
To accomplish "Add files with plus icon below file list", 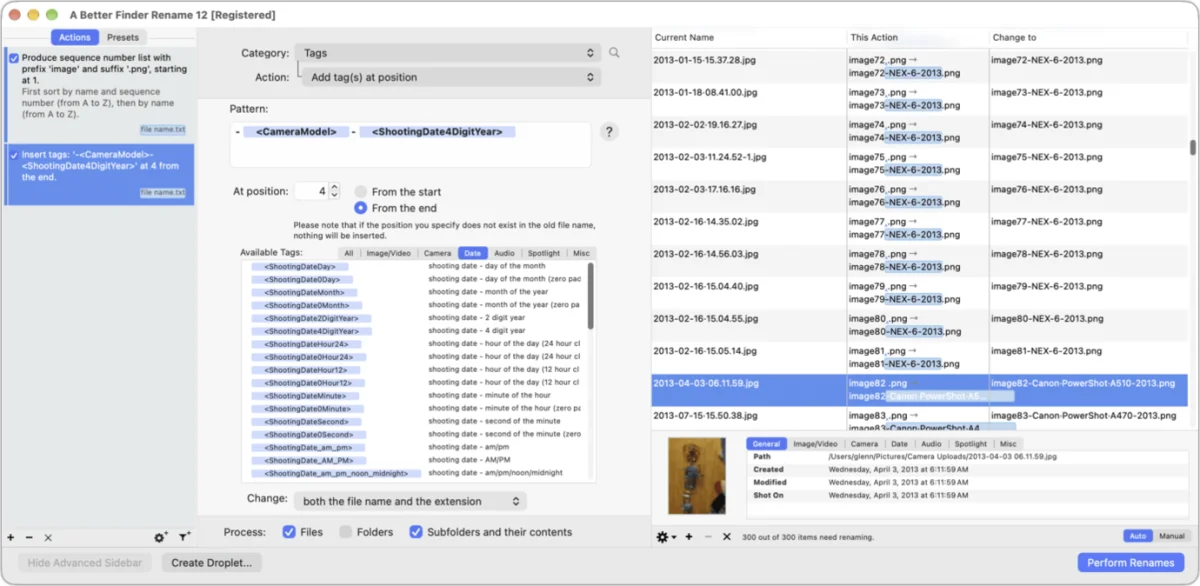I will [688, 537].
